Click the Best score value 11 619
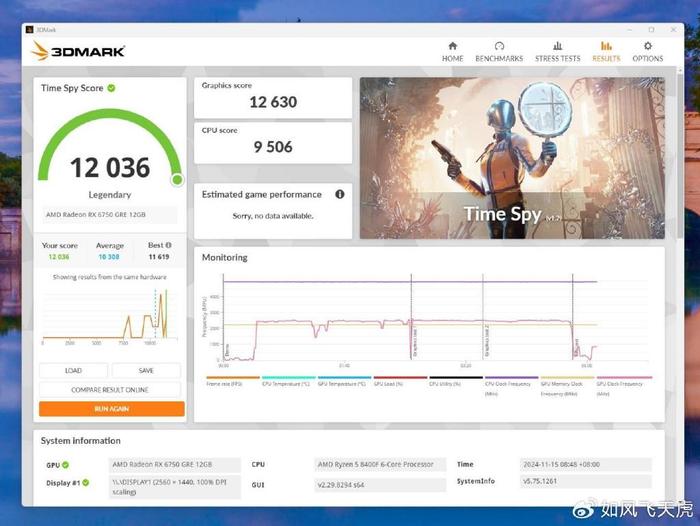The height and width of the screenshot is (526, 700). (159, 257)
